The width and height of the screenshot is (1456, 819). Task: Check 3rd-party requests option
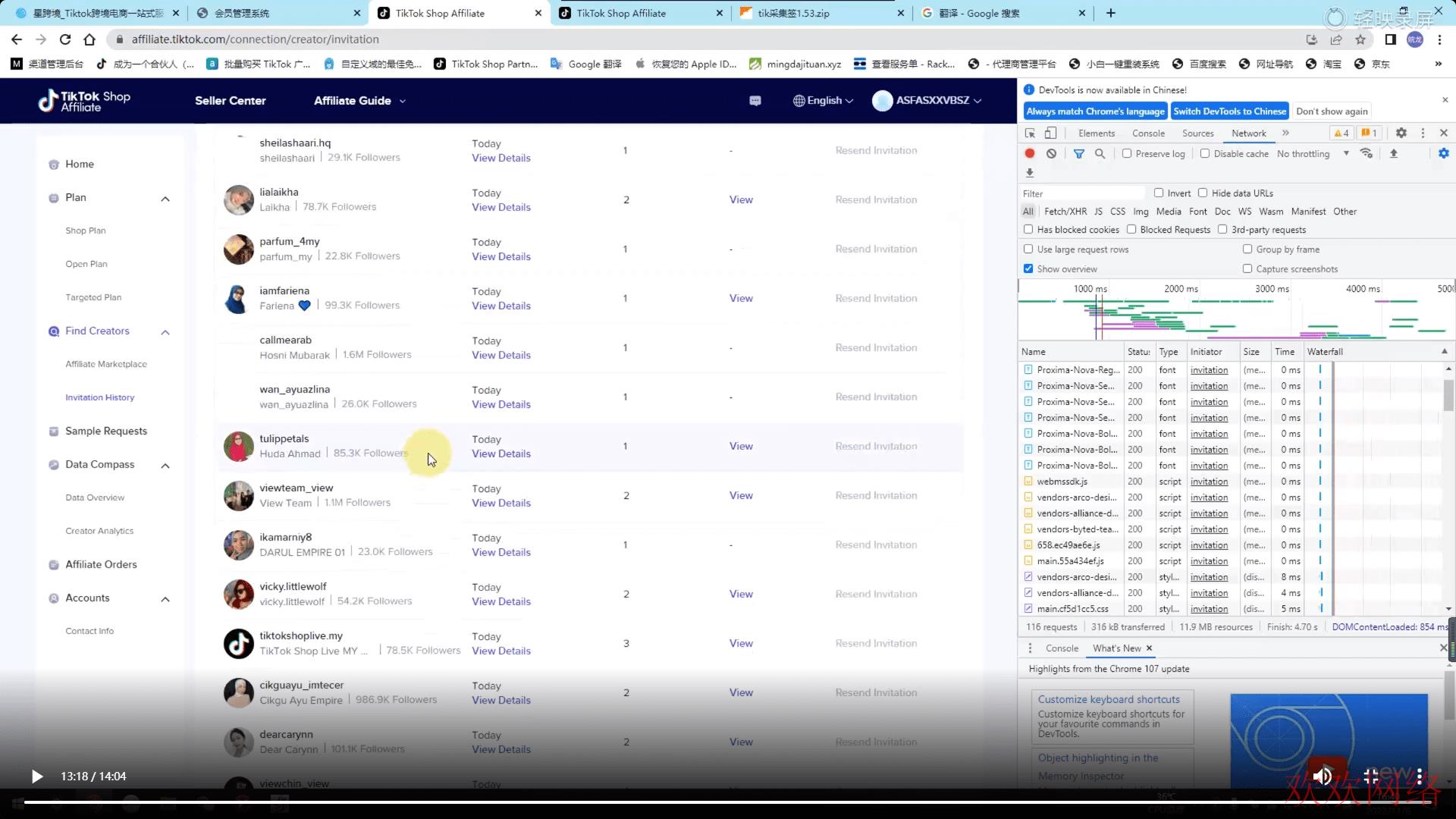(x=1222, y=229)
